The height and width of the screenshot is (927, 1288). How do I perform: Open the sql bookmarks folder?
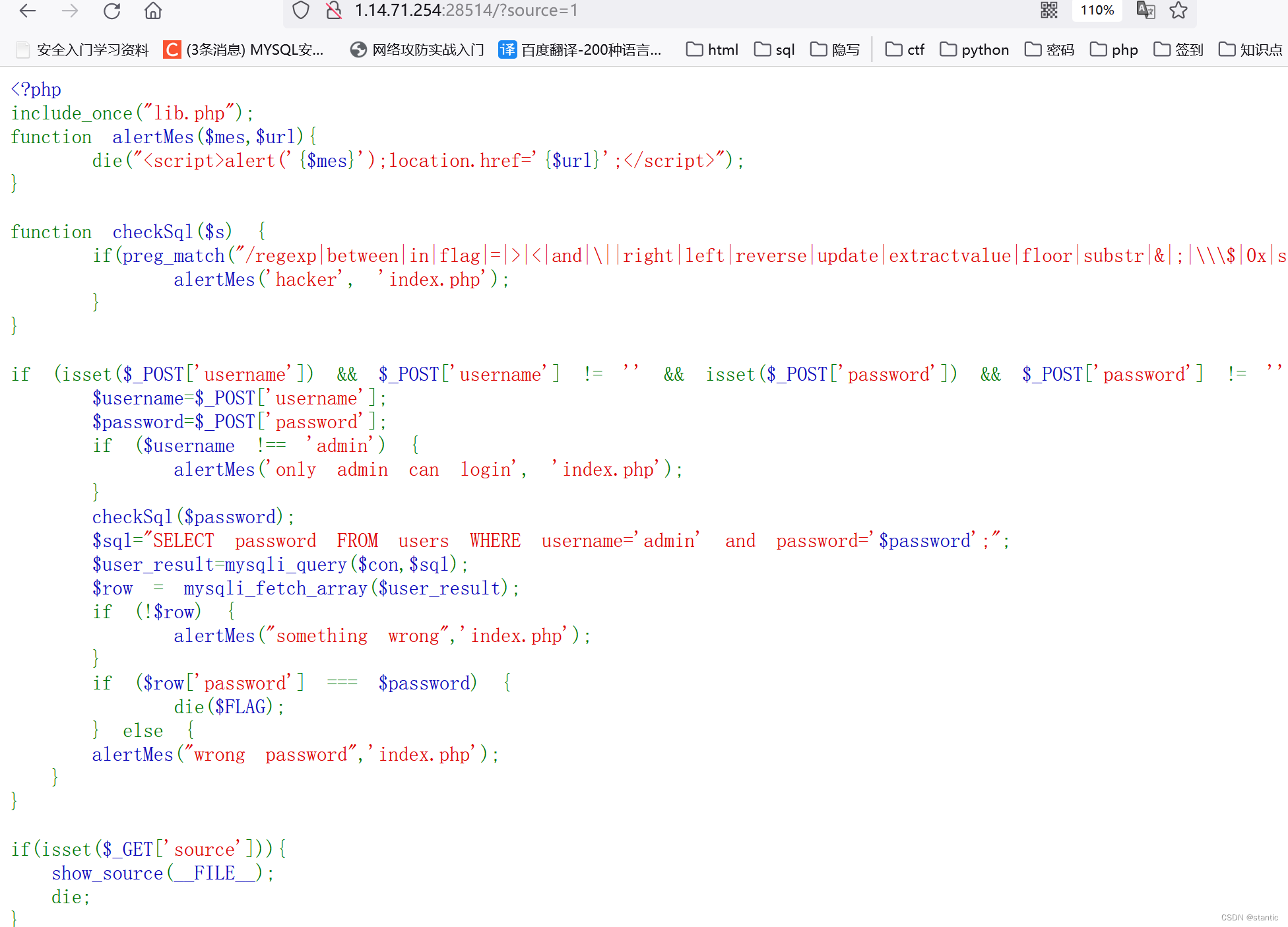point(774,49)
